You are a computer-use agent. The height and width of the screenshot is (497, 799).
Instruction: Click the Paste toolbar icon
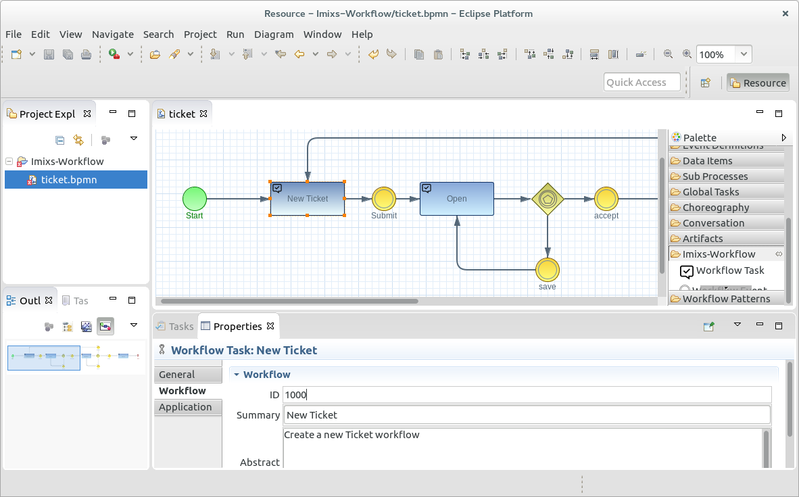(438, 54)
